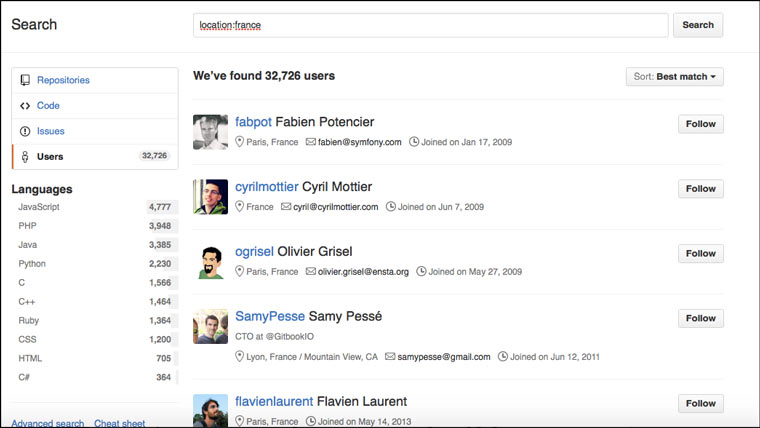760x428 pixels.
Task: Click the Code brackets icon in sidebar
Action: pos(25,106)
